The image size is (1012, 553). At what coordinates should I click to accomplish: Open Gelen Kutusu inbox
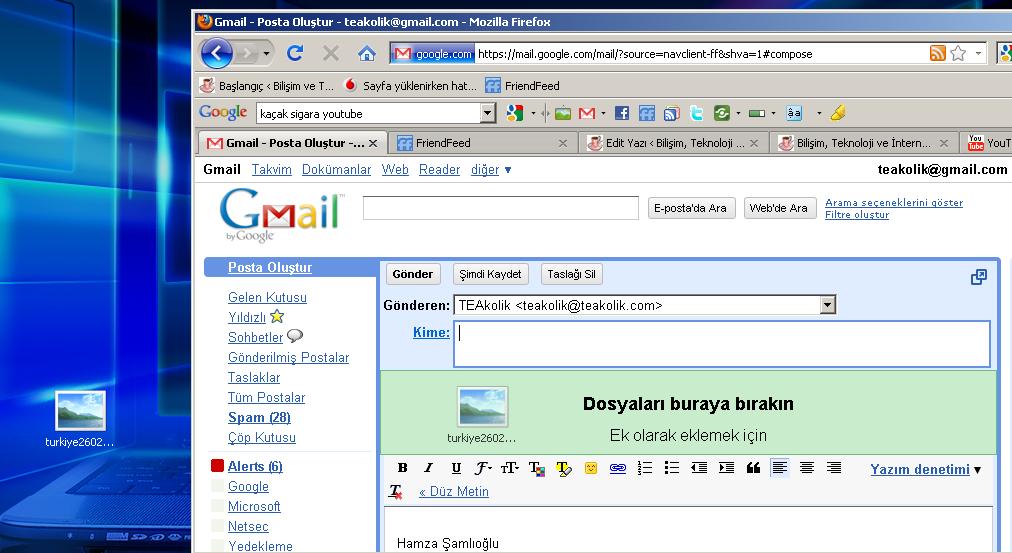(x=267, y=297)
